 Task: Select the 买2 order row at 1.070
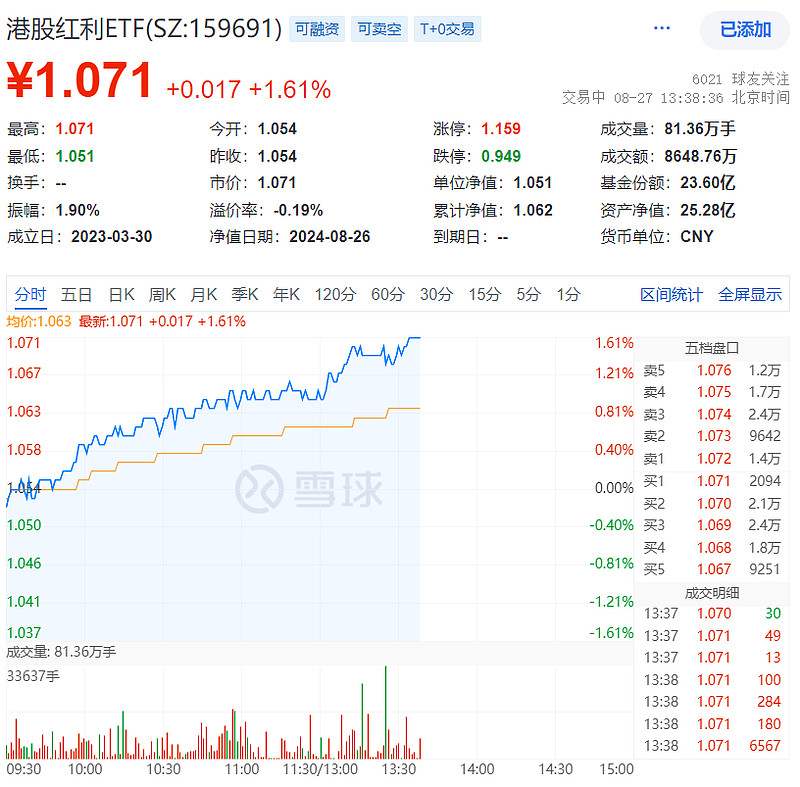coord(712,503)
